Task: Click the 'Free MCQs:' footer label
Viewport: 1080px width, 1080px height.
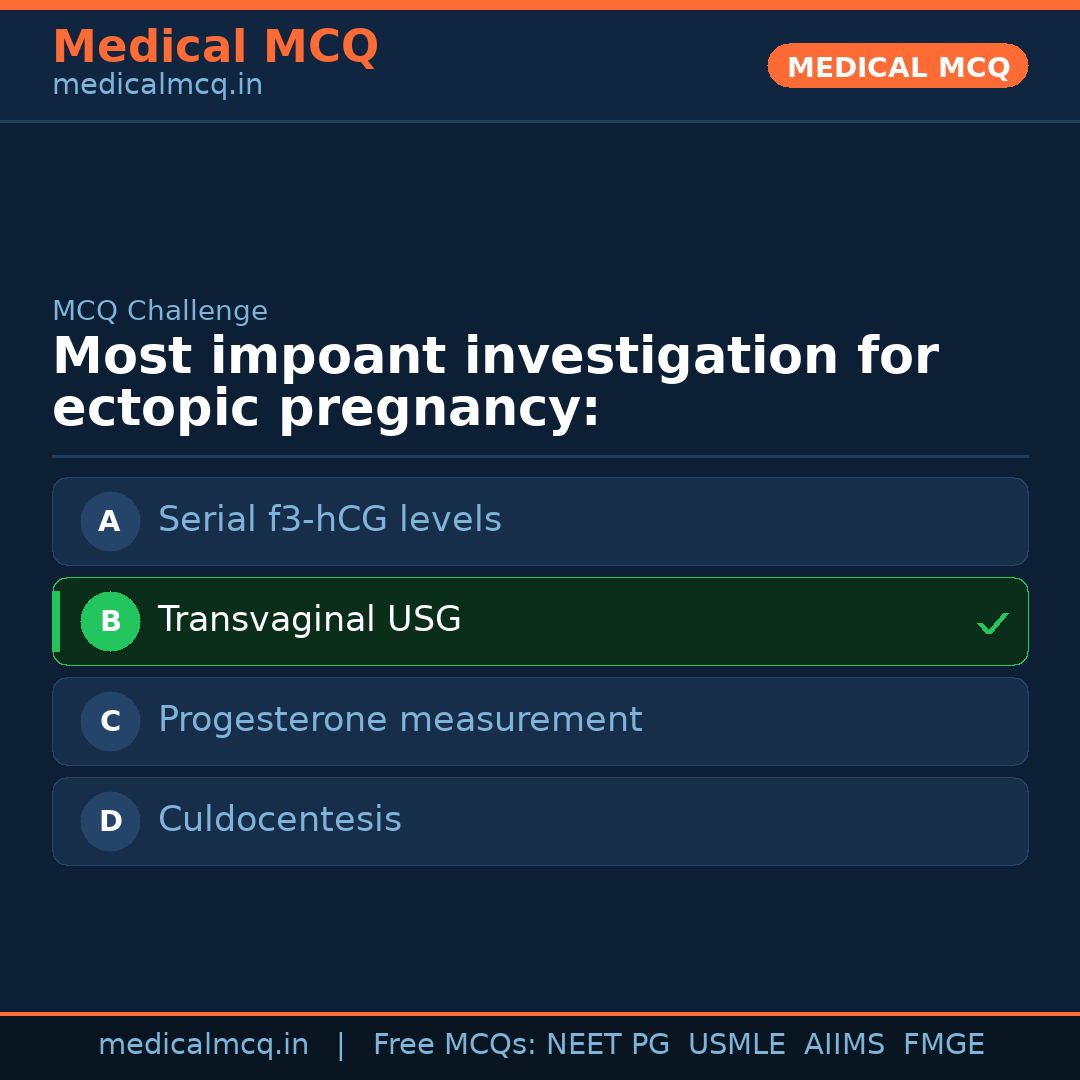Action: coord(455,1045)
